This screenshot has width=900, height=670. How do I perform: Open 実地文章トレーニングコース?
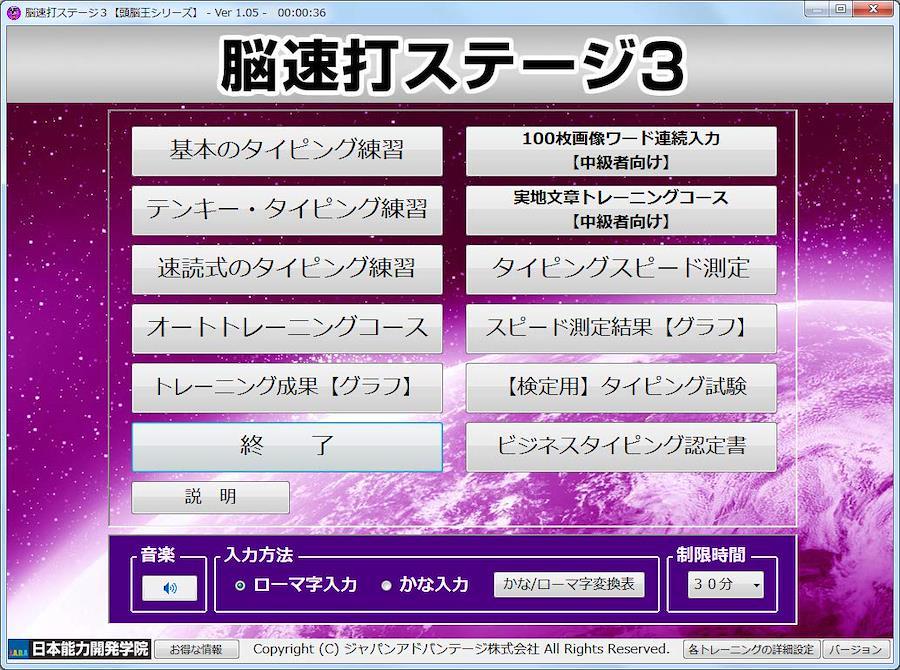(621, 210)
